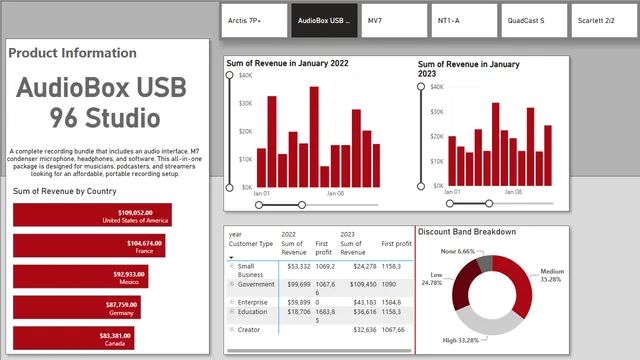This screenshot has height=360, width=640.
Task: Select the Canada revenue bar
Action: click(x=73, y=338)
